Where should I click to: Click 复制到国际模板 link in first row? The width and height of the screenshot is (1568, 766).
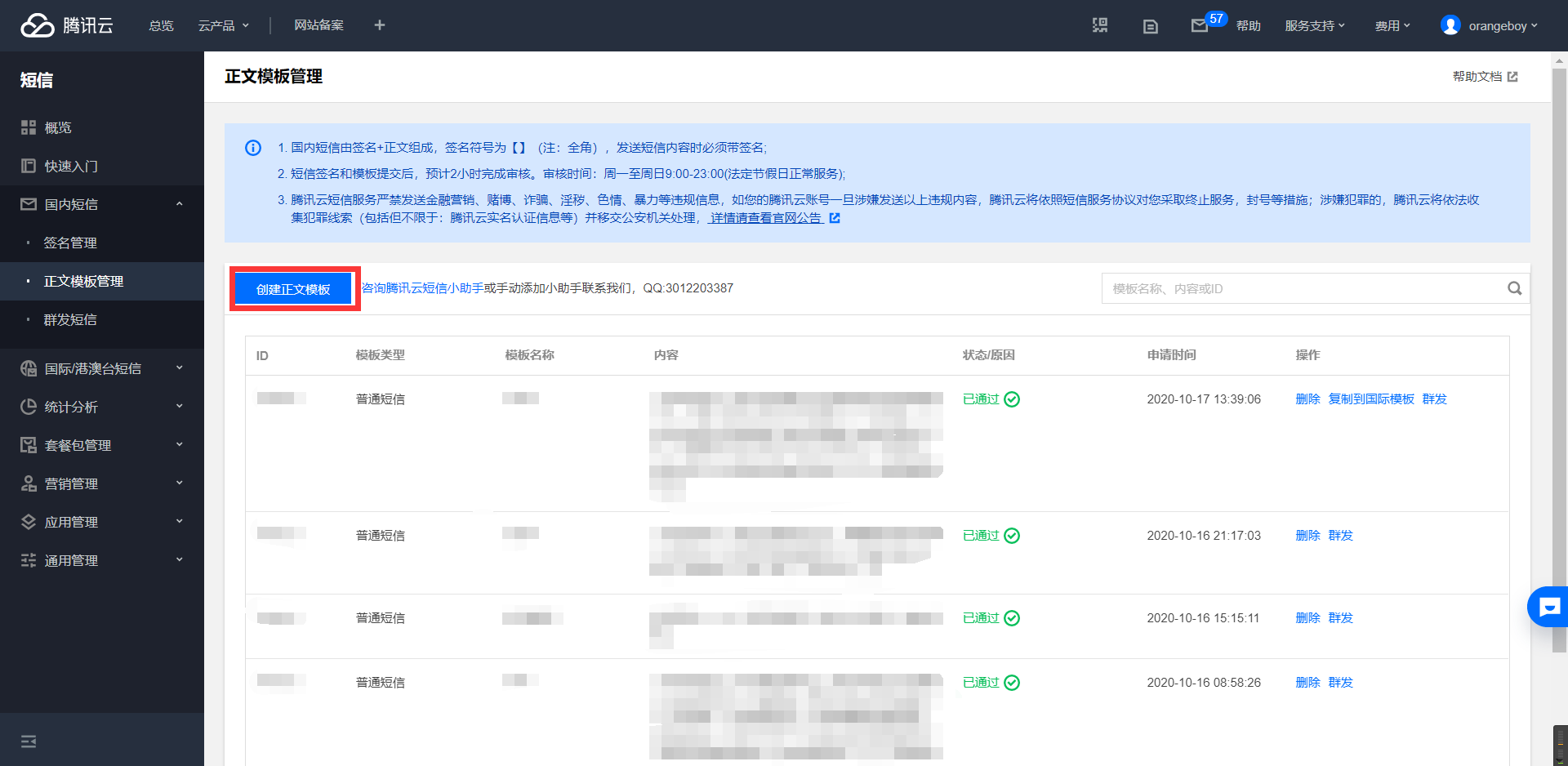tap(1370, 399)
